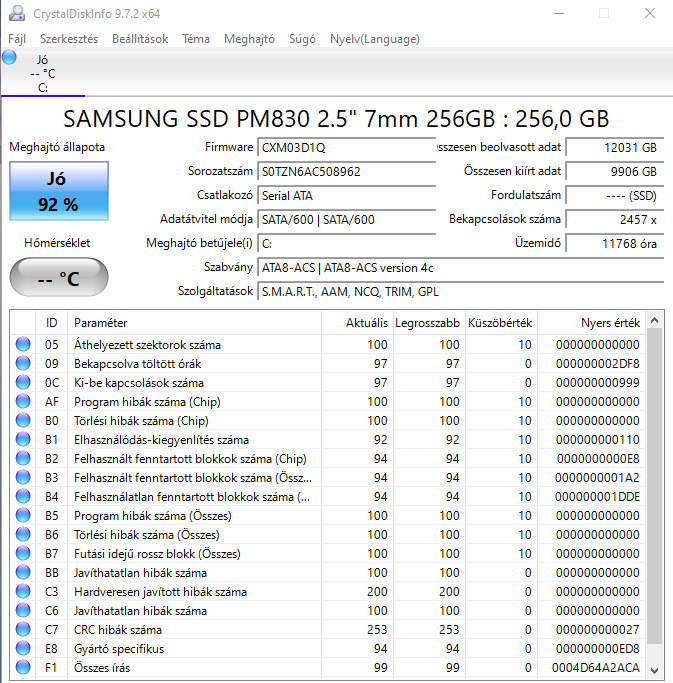Select raw value 0004D64A2ACA in Összes írás row
The image size is (673, 683).
click(595, 667)
